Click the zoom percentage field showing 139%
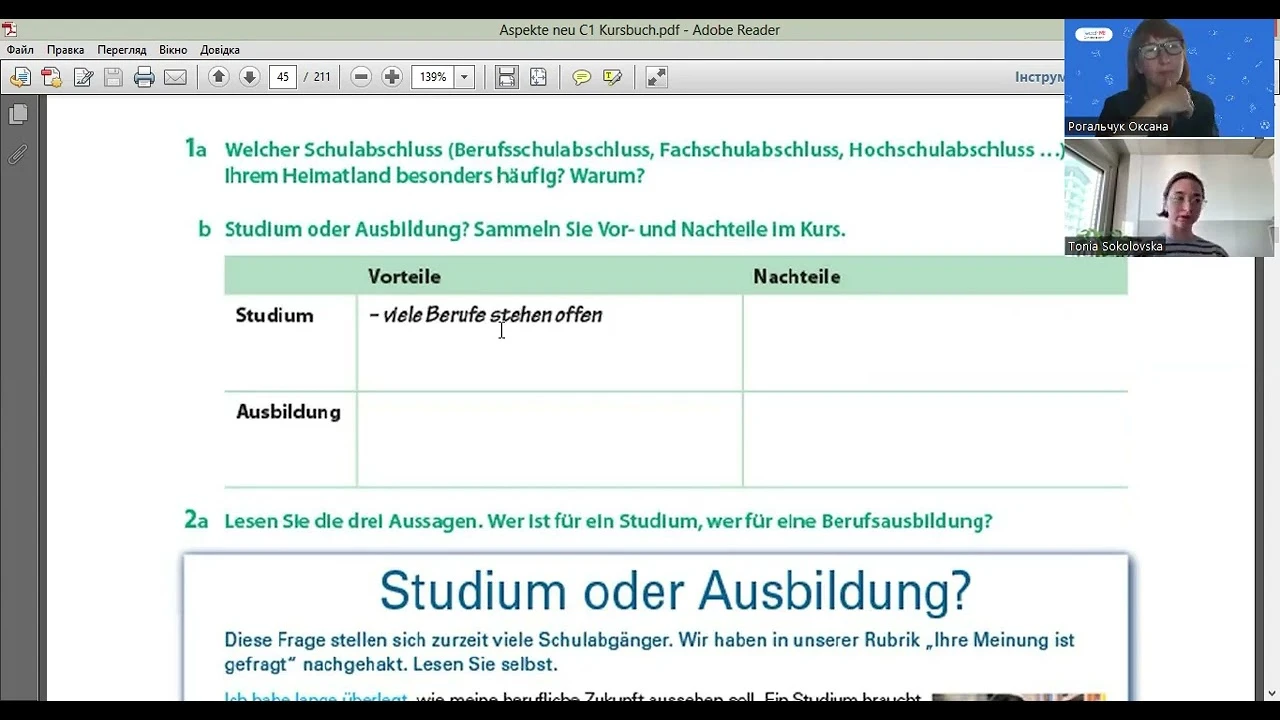 [x=433, y=77]
